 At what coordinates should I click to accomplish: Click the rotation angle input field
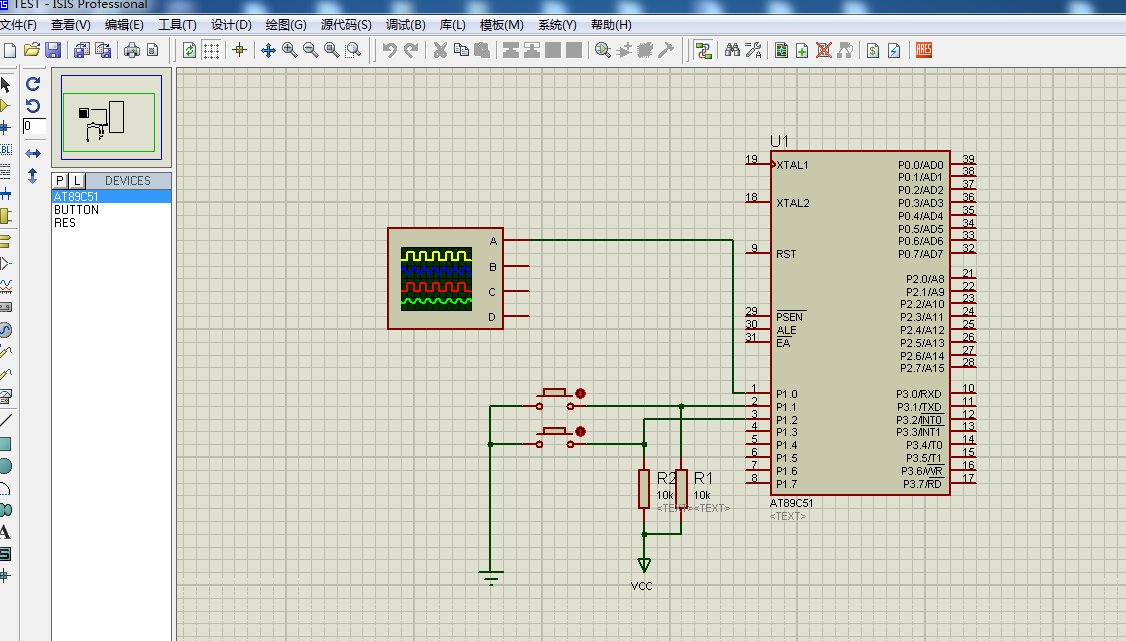[34, 126]
